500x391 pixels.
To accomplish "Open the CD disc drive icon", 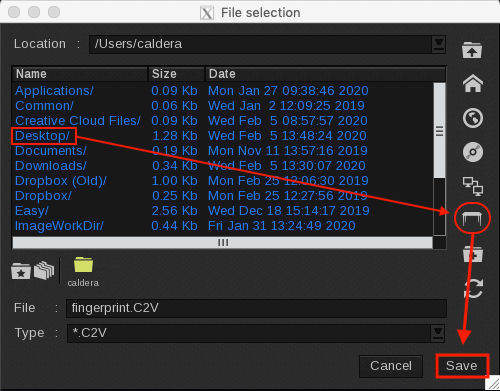I will click(x=473, y=152).
